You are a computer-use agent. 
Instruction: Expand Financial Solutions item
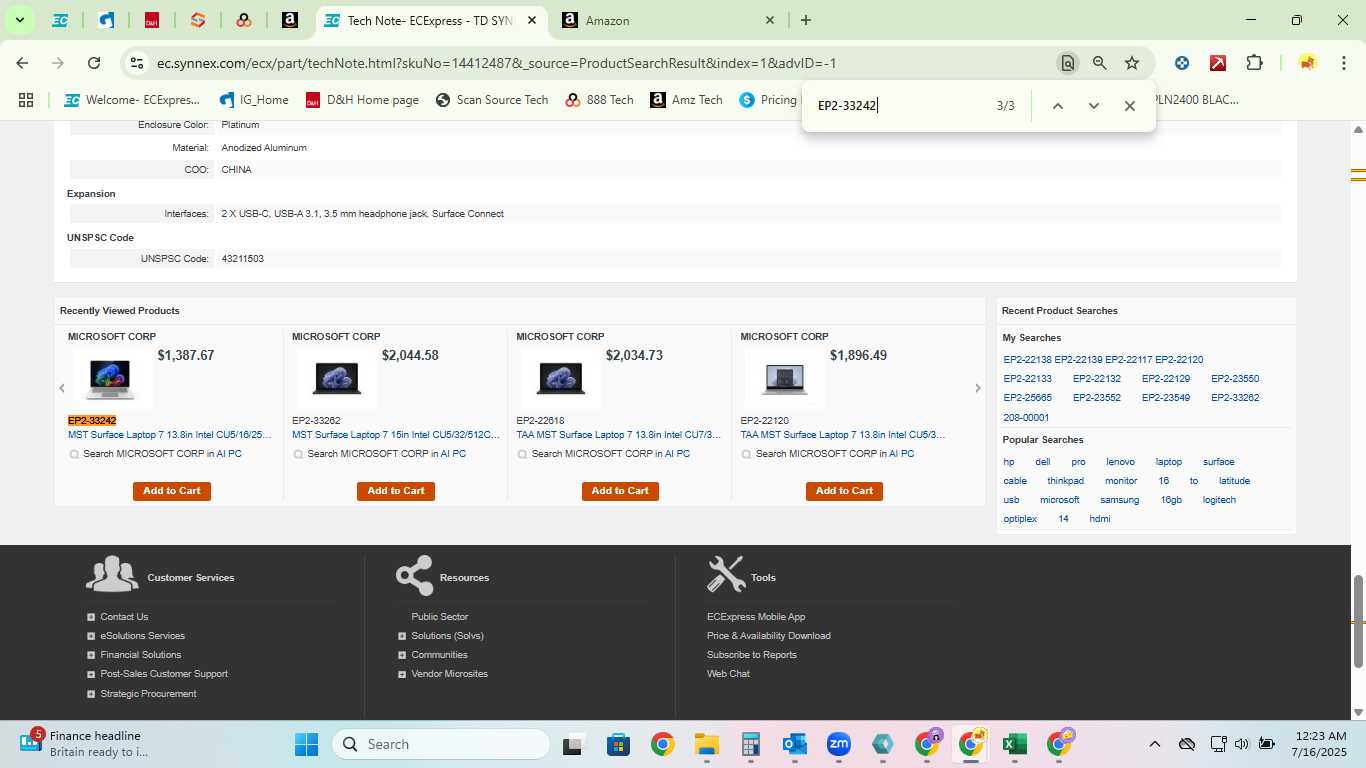[91, 655]
